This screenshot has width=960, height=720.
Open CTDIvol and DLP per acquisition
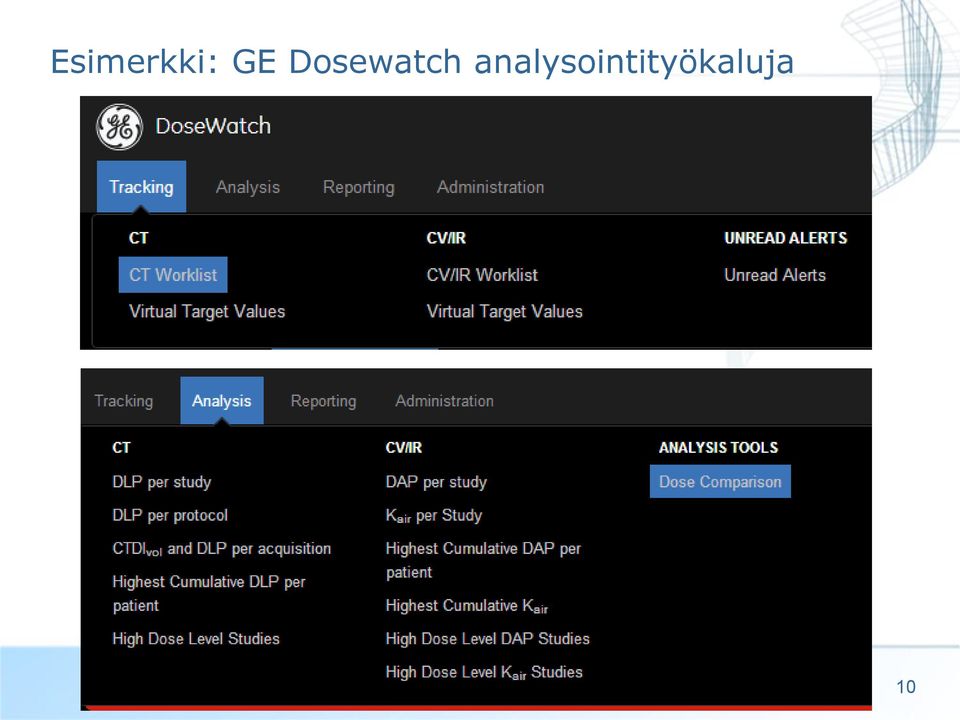tap(222, 549)
